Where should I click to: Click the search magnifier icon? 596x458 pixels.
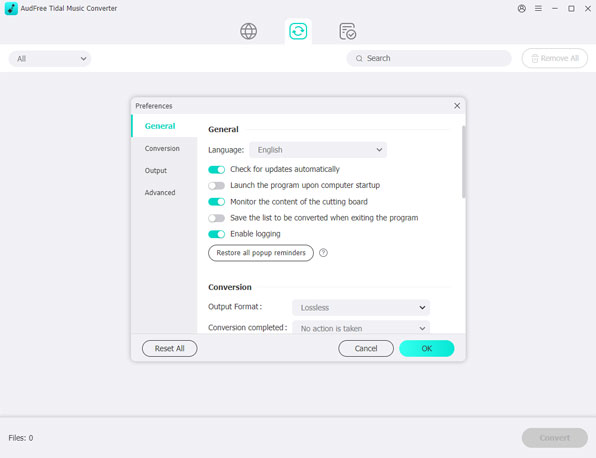[x=359, y=59]
